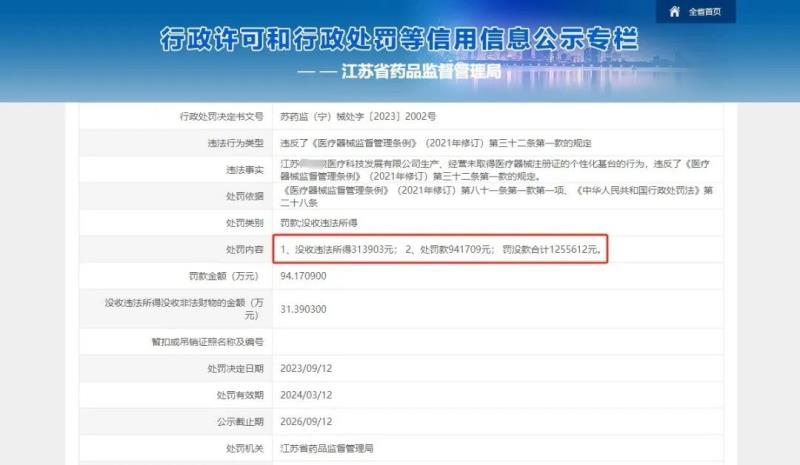Click the 处罚机关 value 江苏省药品监督管理局
The width and height of the screenshot is (800, 465).
coord(333,447)
